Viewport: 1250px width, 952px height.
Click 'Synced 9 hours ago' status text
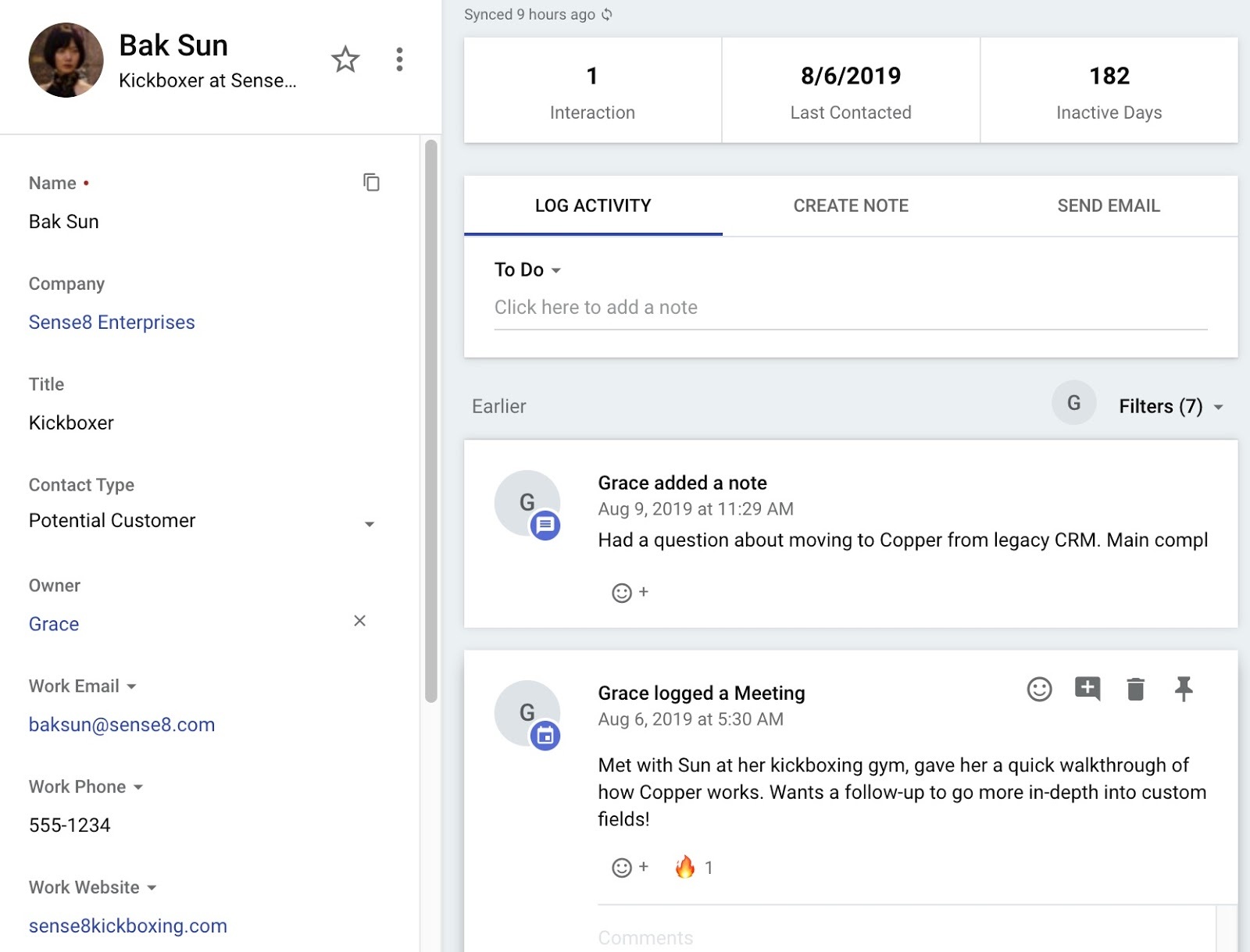point(530,14)
